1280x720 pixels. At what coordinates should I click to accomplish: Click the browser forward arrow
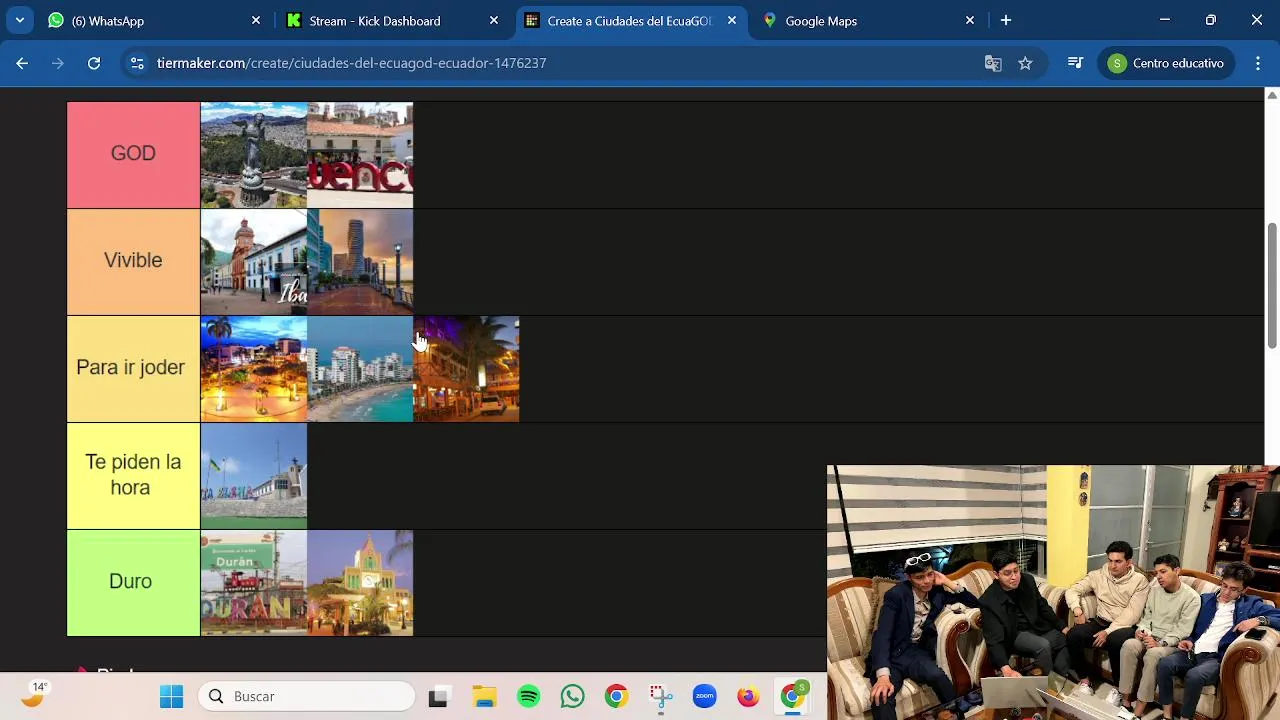(x=58, y=63)
